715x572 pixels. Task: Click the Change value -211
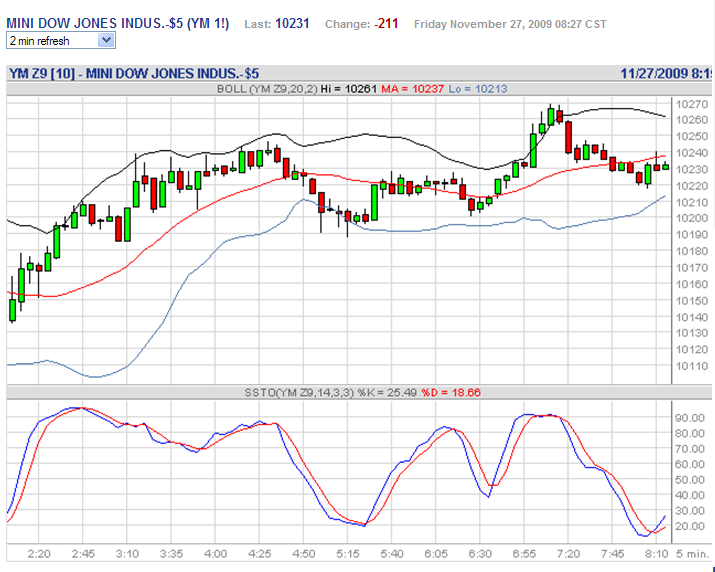[386, 24]
